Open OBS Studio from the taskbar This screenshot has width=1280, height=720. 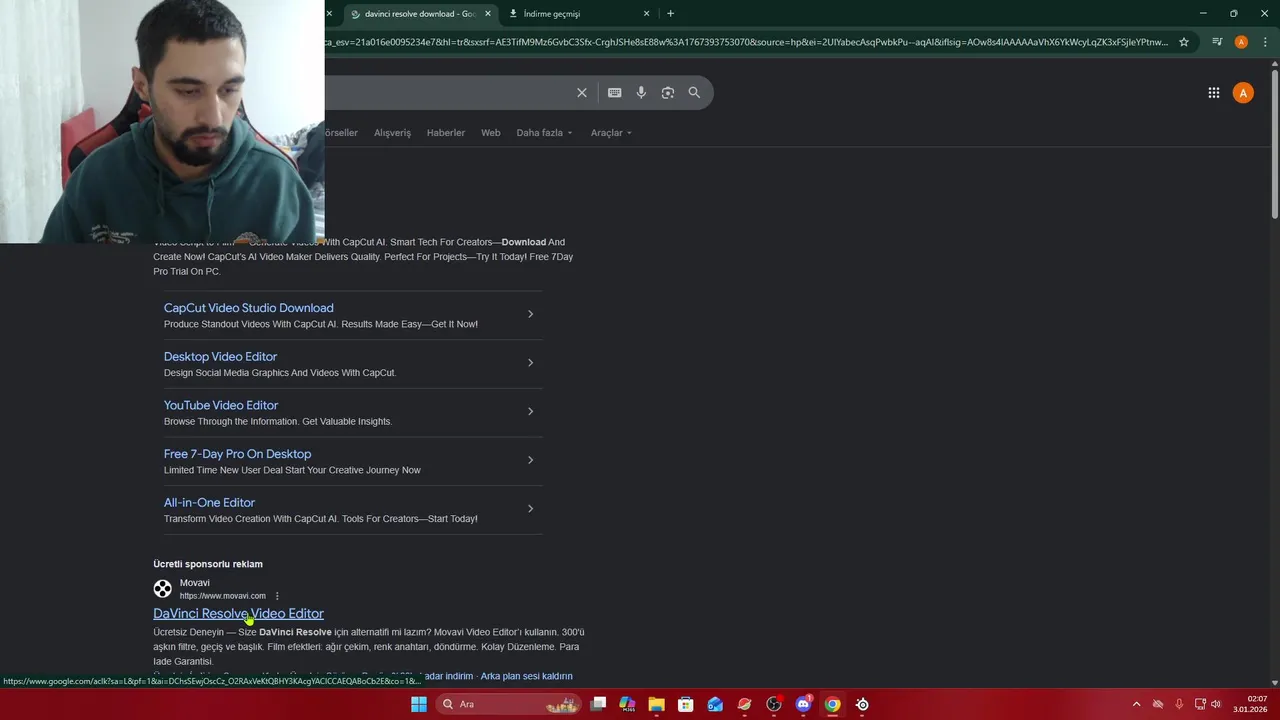[x=774, y=704]
